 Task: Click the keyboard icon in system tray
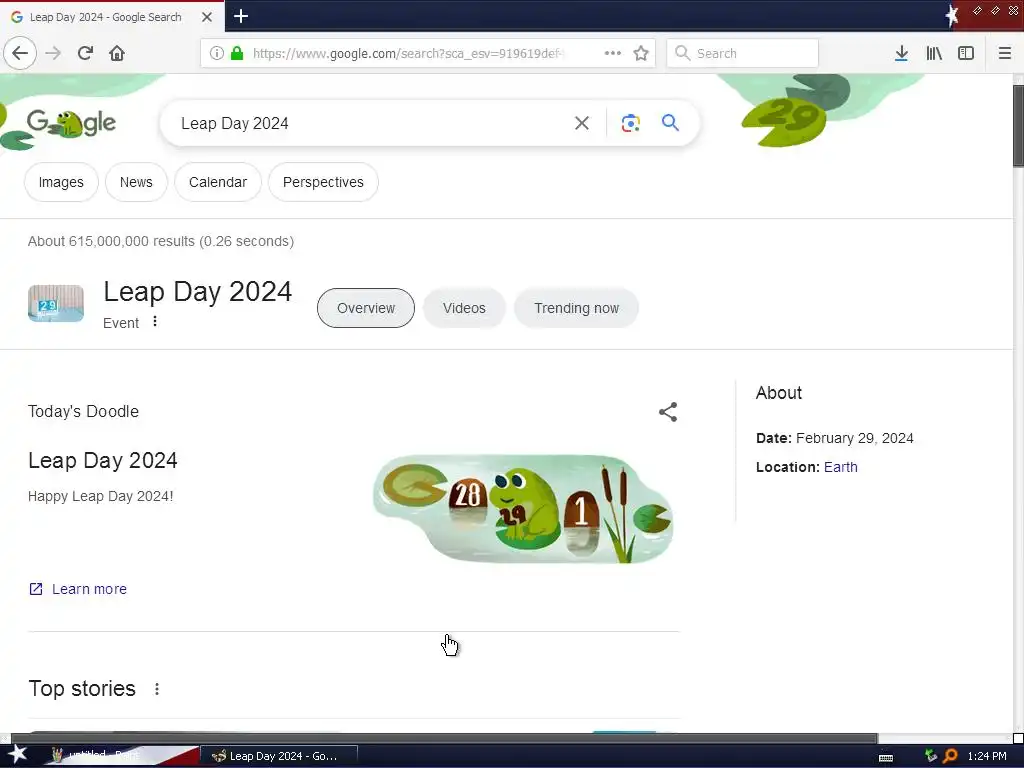[x=886, y=757]
